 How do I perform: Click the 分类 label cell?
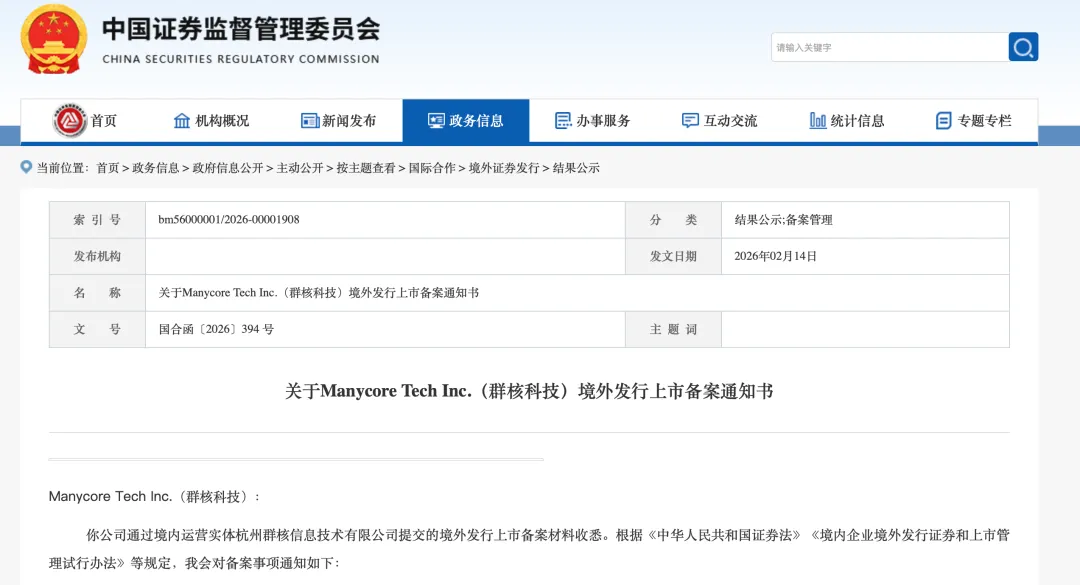point(673,220)
